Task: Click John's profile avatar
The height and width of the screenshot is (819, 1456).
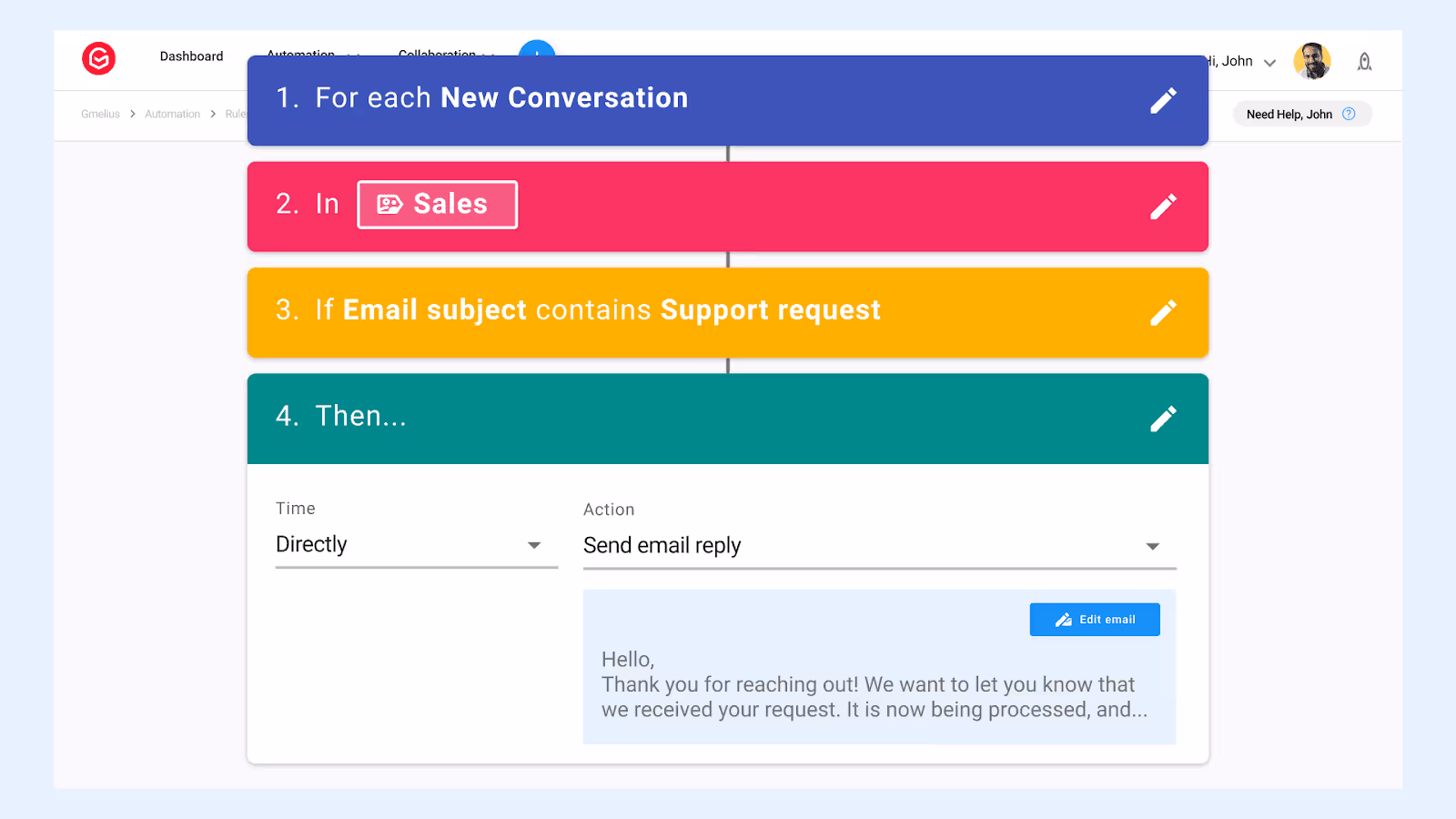Action: [1312, 61]
